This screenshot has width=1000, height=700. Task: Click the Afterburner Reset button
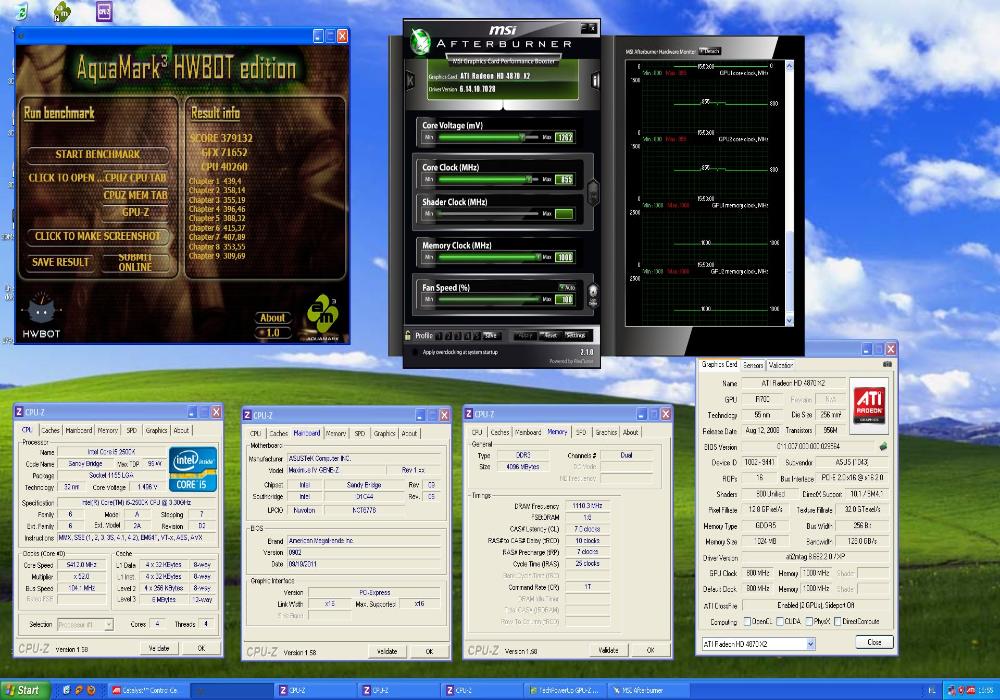click(x=550, y=335)
